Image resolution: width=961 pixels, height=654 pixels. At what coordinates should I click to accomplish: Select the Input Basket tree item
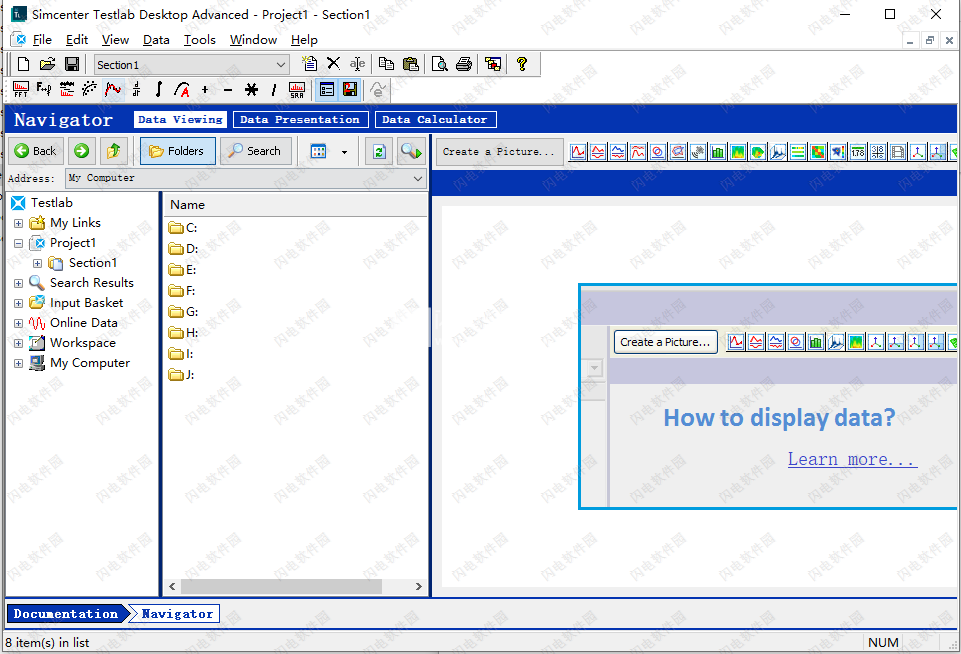pyautogui.click(x=76, y=303)
